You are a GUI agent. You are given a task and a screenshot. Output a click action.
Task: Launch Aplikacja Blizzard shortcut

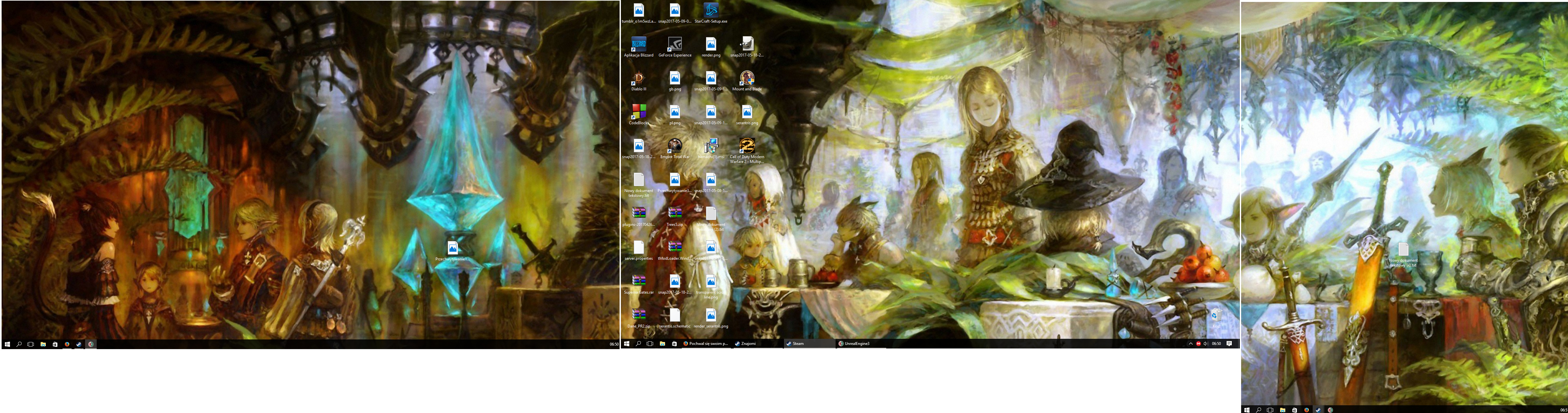[x=638, y=45]
